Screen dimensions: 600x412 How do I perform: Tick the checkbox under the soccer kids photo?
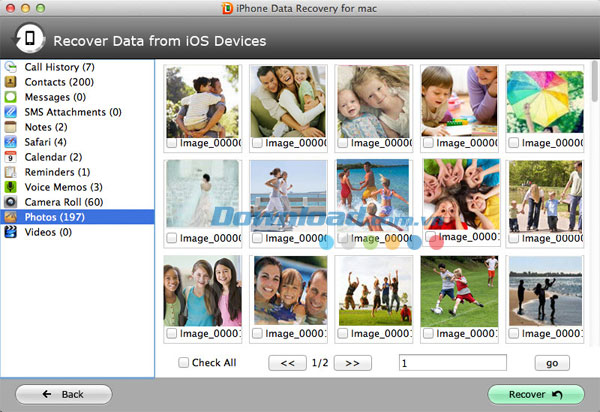click(x=429, y=334)
